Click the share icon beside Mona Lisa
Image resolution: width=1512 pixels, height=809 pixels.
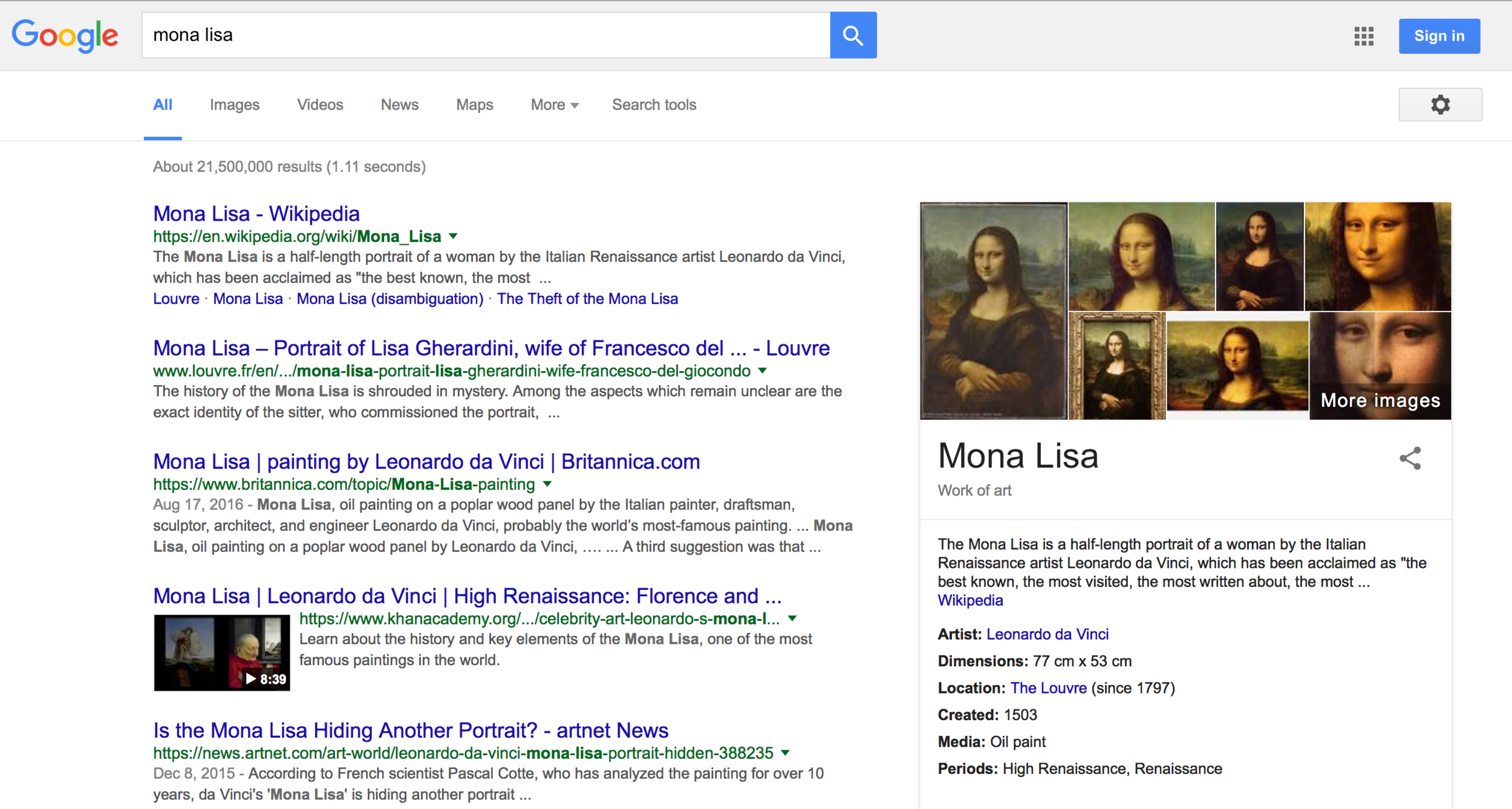(x=1410, y=458)
